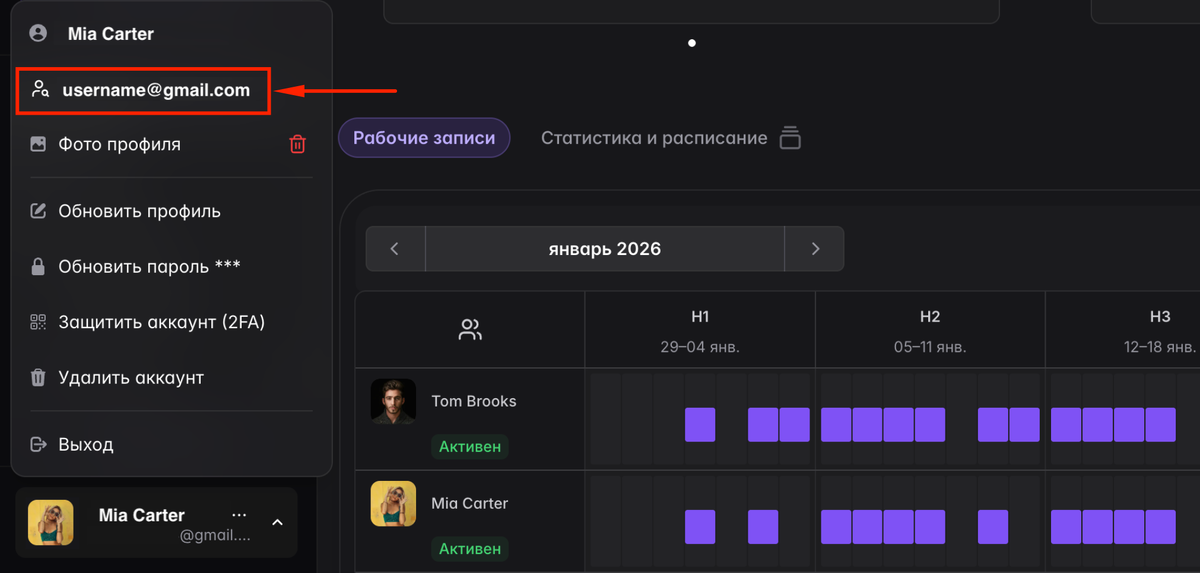Go to previous month with left arrow
The image size is (1200, 573).
click(x=394, y=249)
